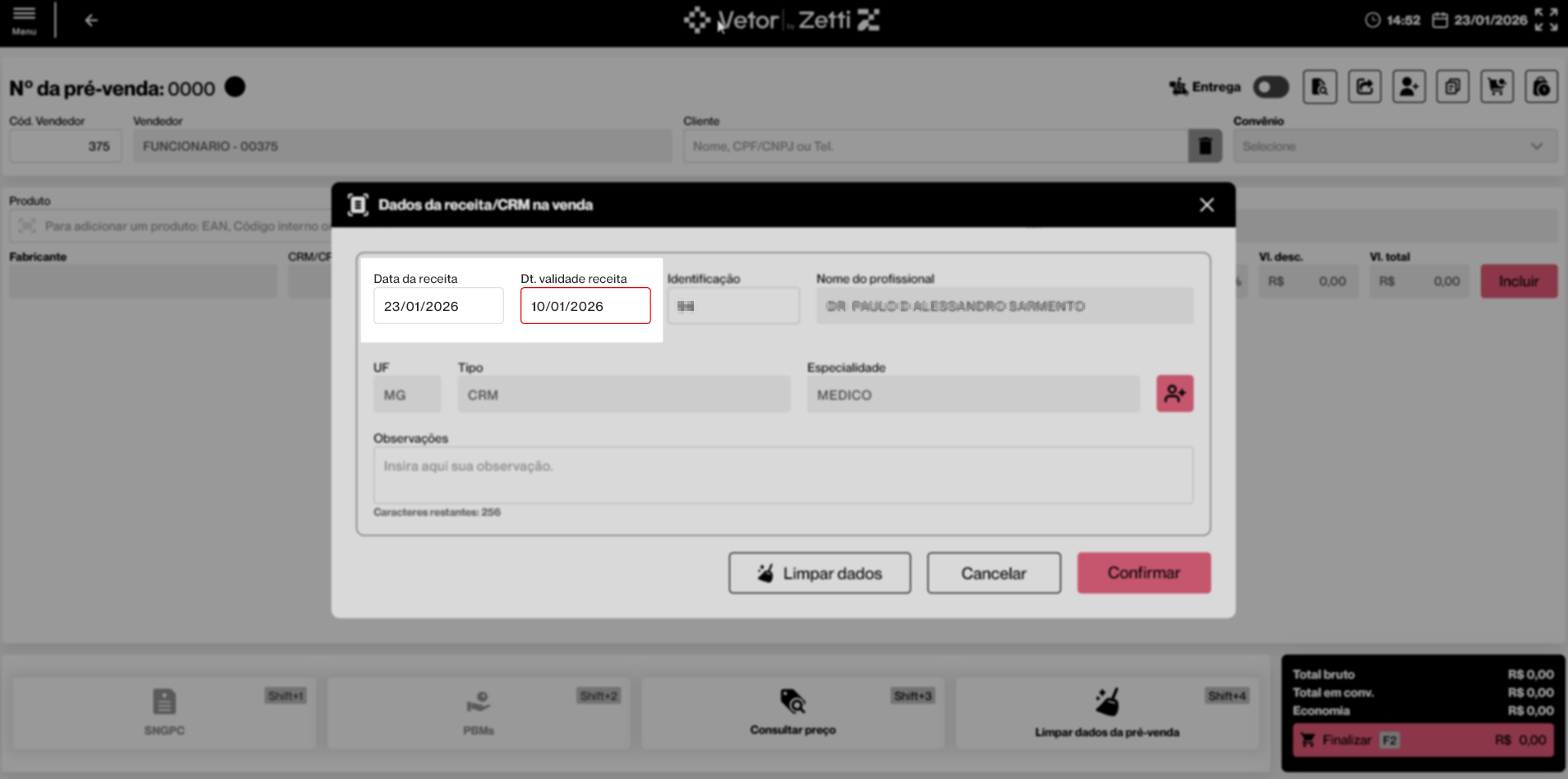This screenshot has width=1568, height=779.
Task: Click the Tipo field showing CRM
Action: click(624, 395)
